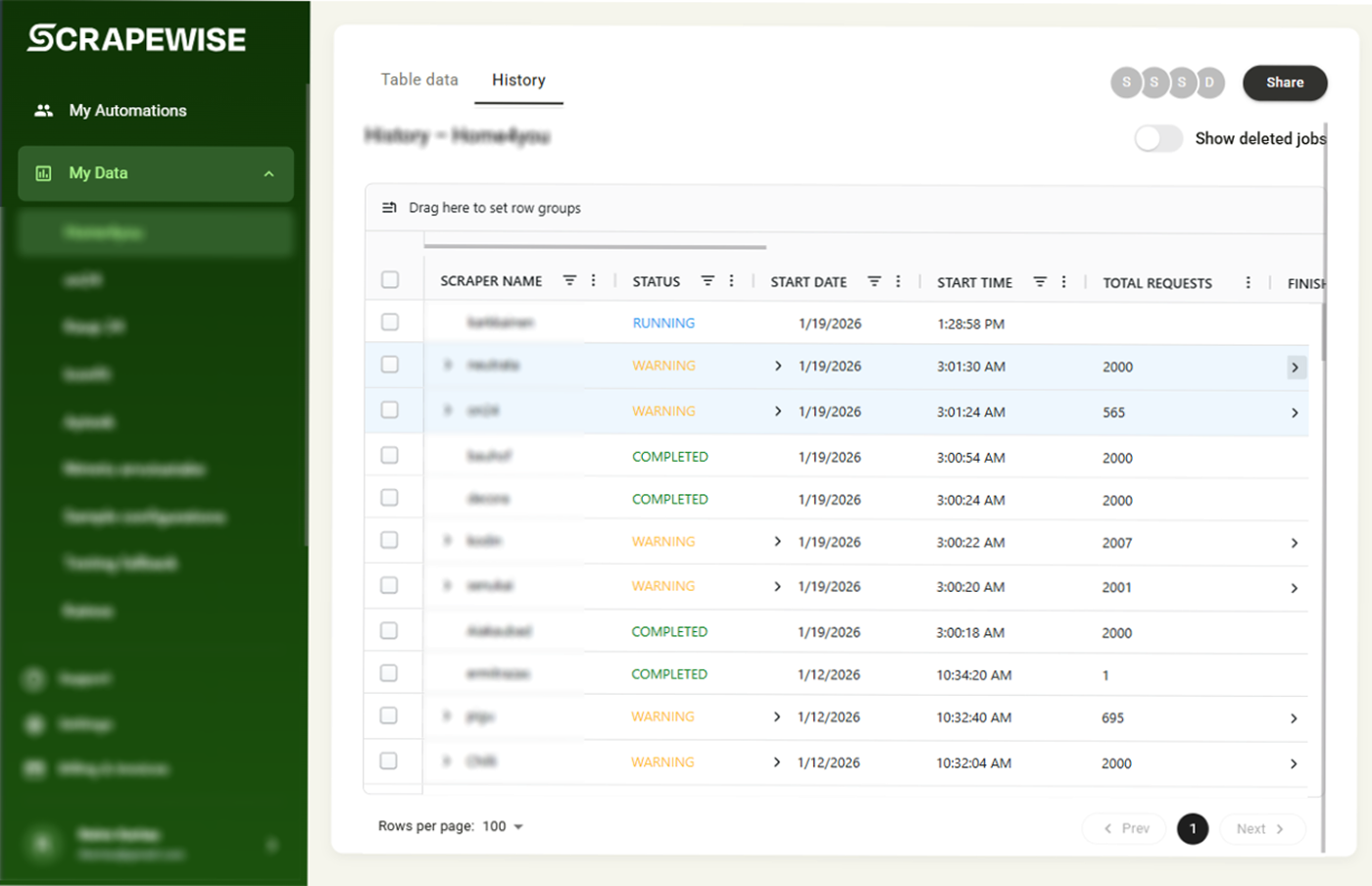The image size is (1372, 886).
Task: Open the Total Requests column menu icon
Action: pyautogui.click(x=1248, y=282)
